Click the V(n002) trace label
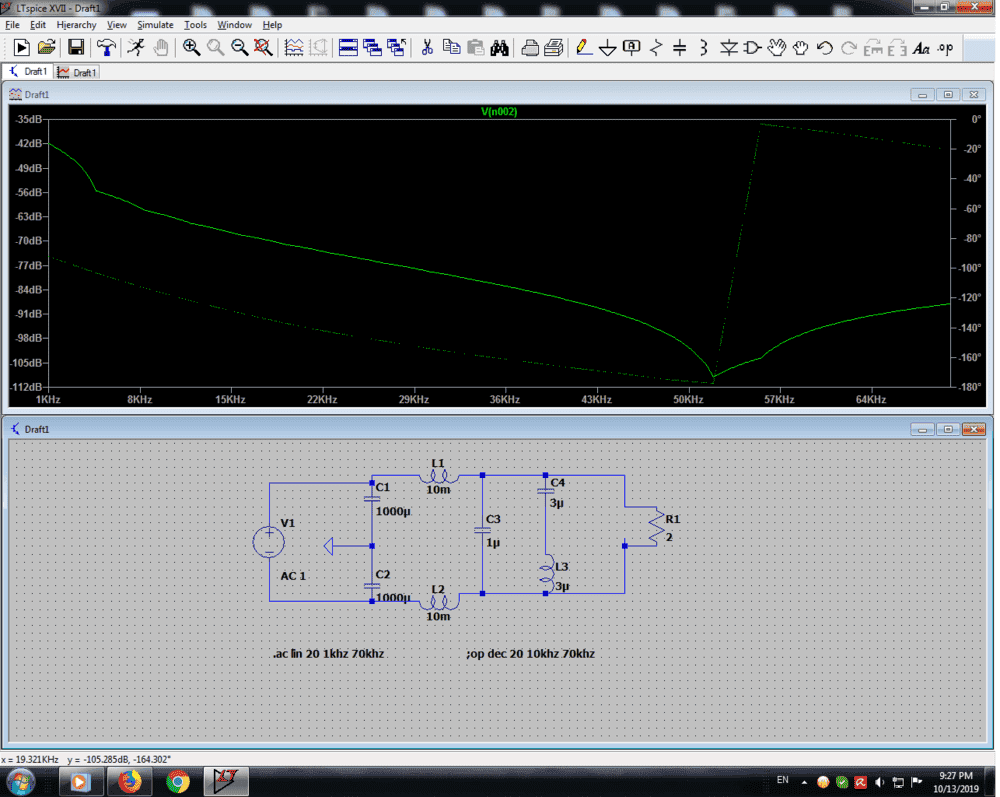 (x=499, y=112)
